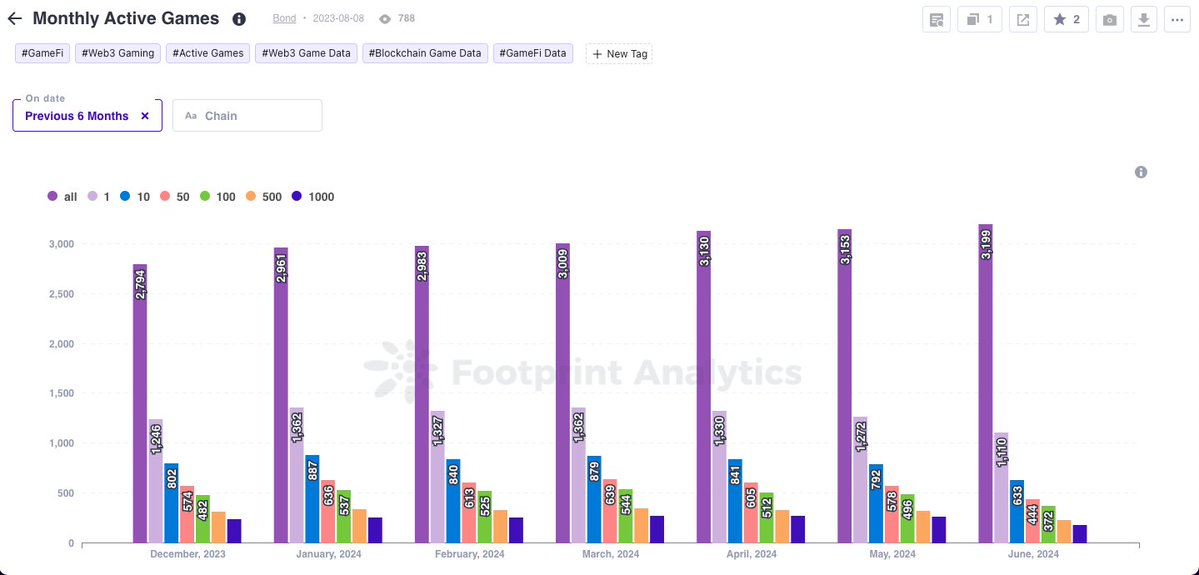Viewport: 1199px width, 575px height.
Task: Select the #Blockchain Game Data tag
Action: [425, 54]
